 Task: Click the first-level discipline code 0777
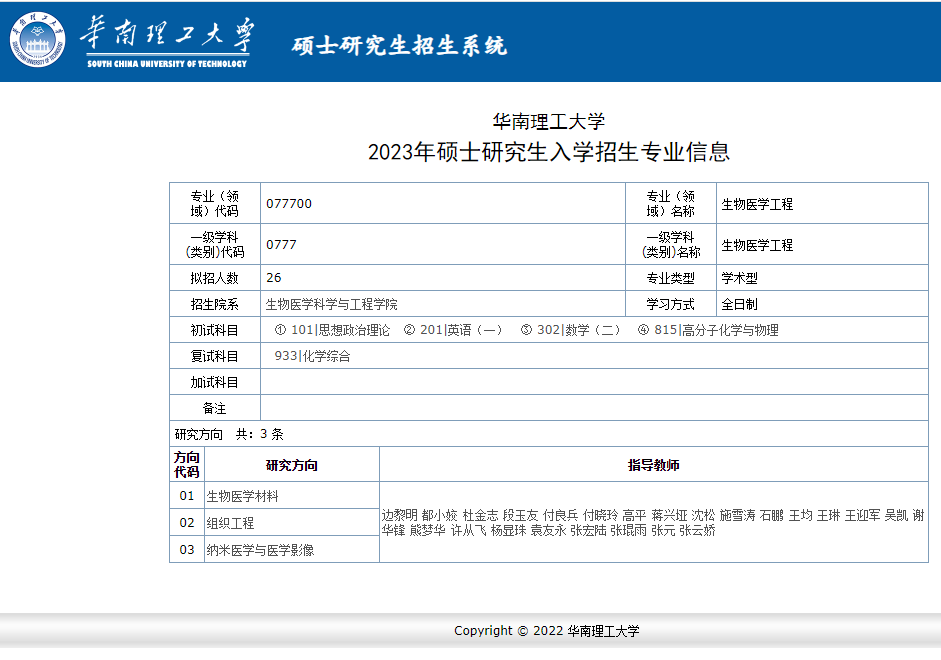pyautogui.click(x=281, y=245)
